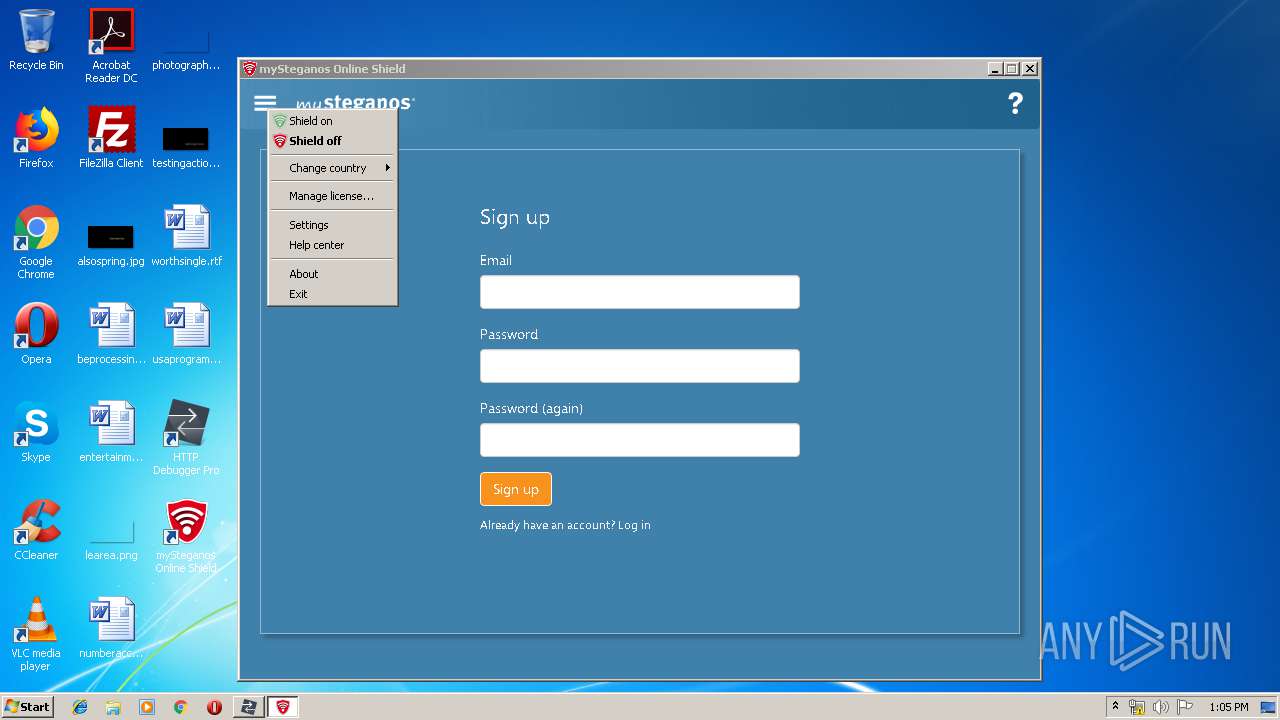Image resolution: width=1280 pixels, height=720 pixels.
Task: Open HTTP Debugger Pro desktop icon
Action: pyautogui.click(x=186, y=438)
